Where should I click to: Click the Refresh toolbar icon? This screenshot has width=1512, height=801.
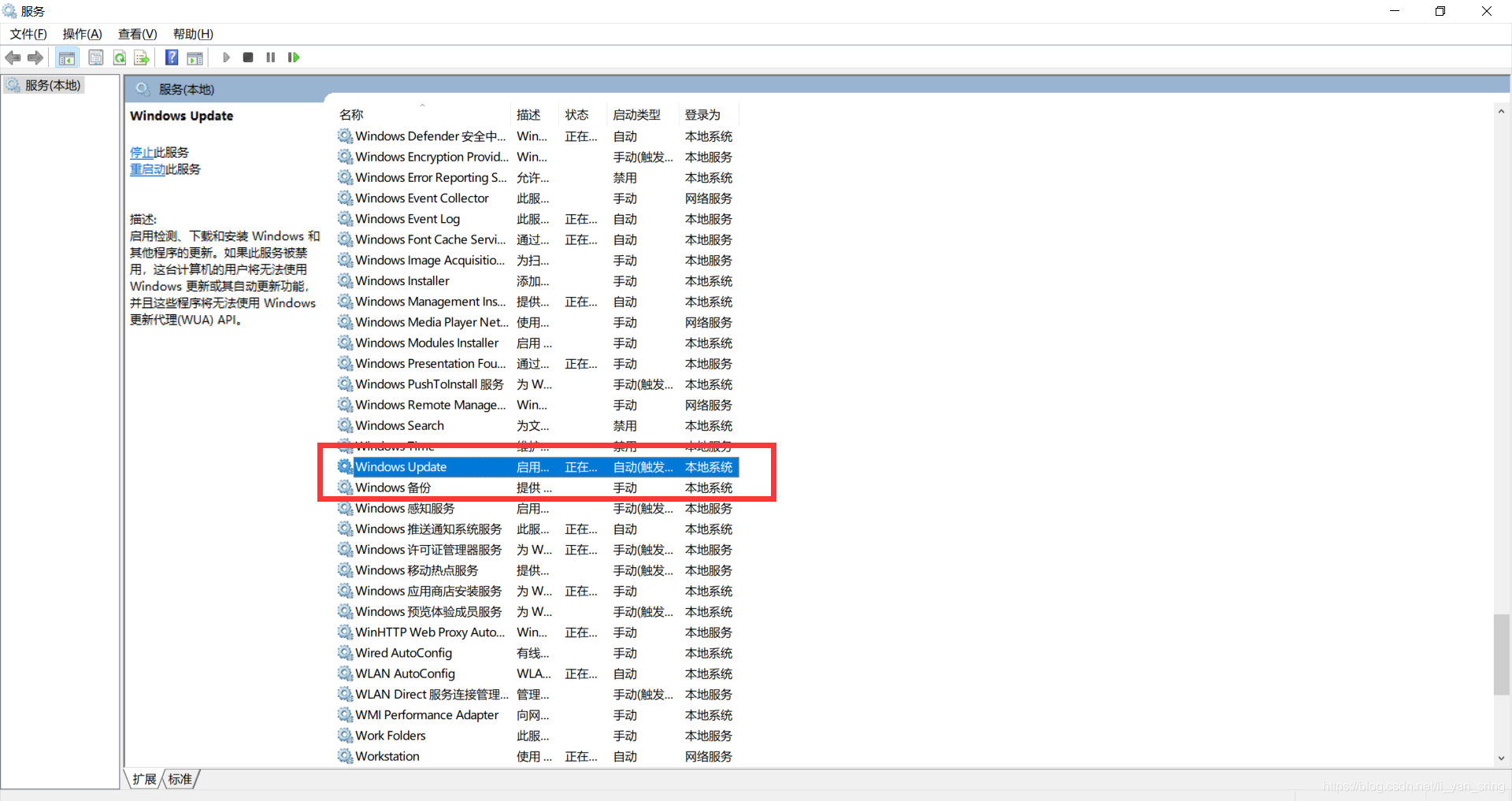[x=120, y=57]
